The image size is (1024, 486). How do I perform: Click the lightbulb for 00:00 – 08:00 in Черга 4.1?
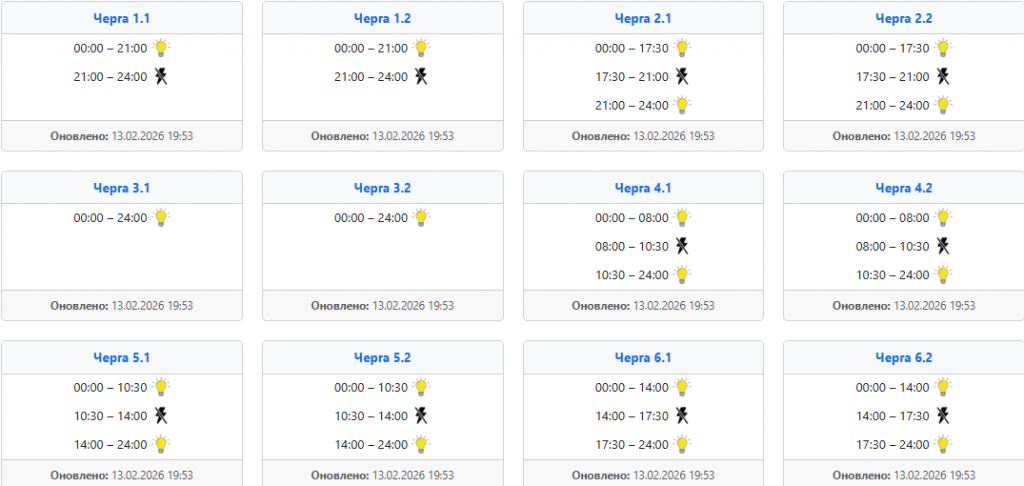tap(682, 217)
